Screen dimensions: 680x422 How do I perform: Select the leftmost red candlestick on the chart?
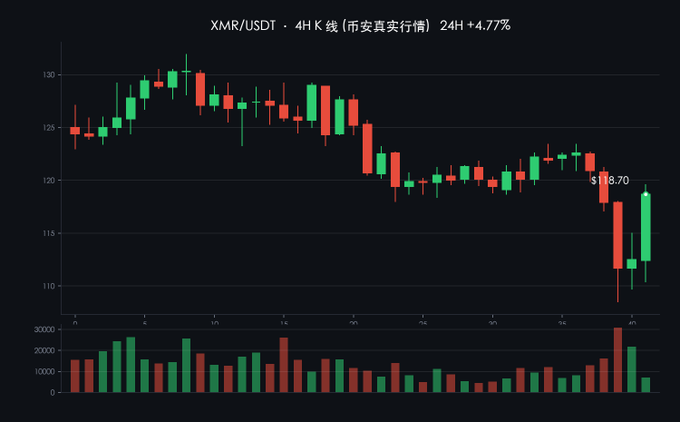click(x=75, y=130)
